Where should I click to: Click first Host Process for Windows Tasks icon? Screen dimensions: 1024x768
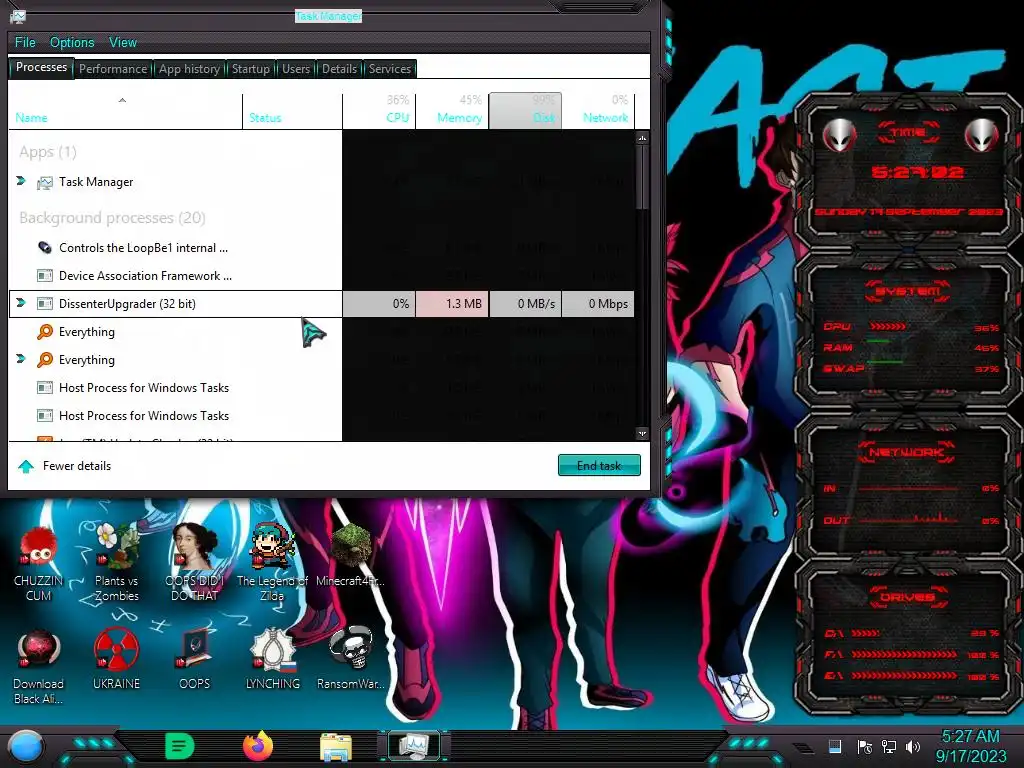(x=45, y=388)
